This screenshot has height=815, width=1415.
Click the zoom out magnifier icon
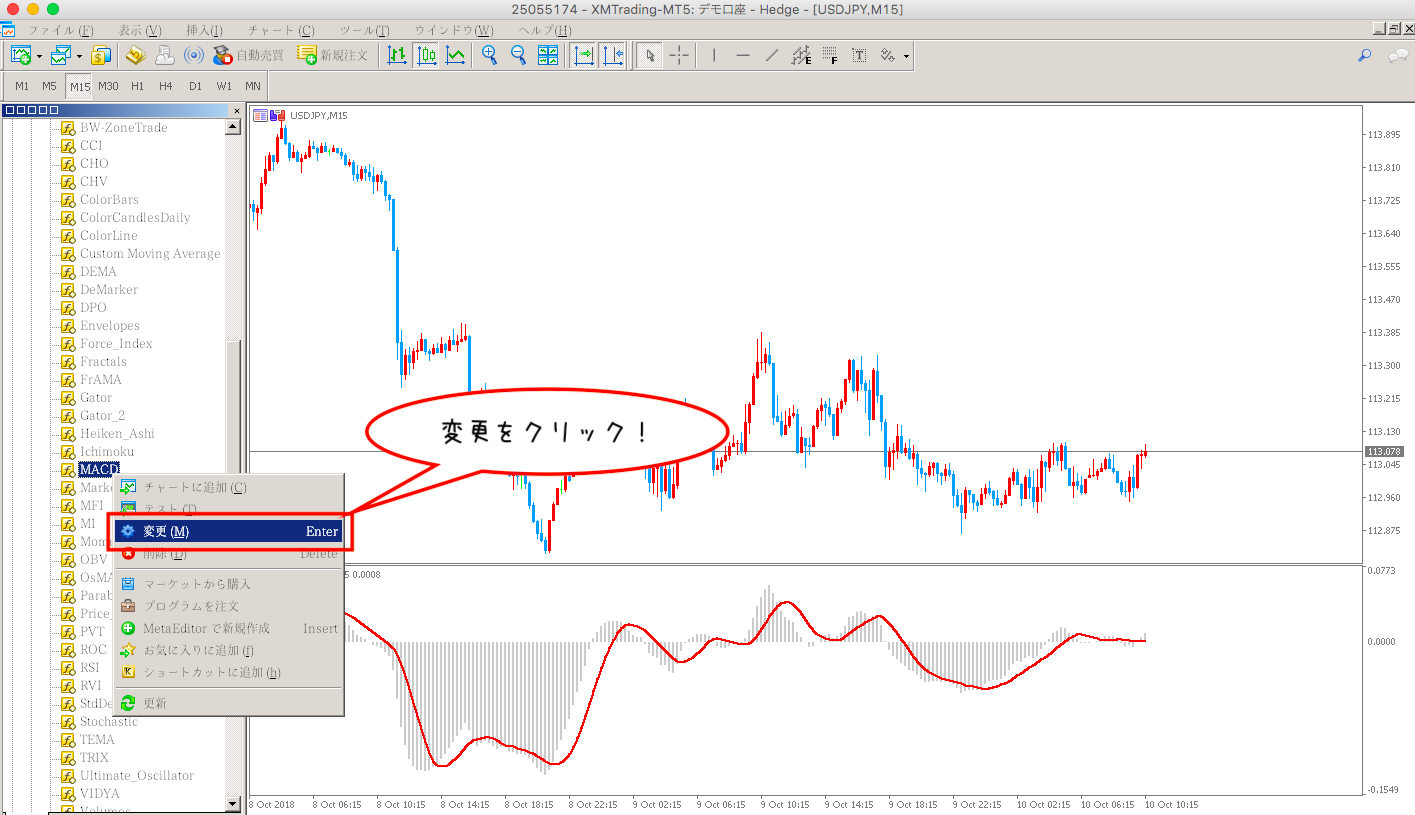[518, 56]
